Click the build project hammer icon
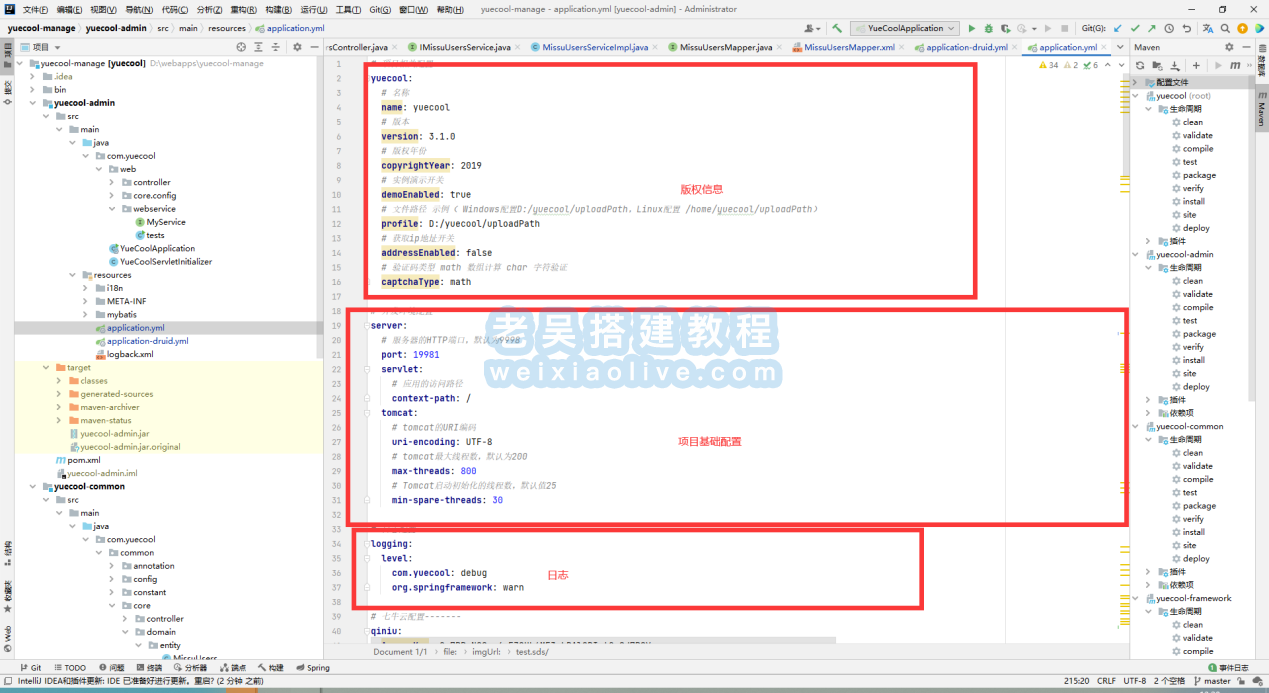This screenshot has height=693, width=1269. (x=838, y=29)
